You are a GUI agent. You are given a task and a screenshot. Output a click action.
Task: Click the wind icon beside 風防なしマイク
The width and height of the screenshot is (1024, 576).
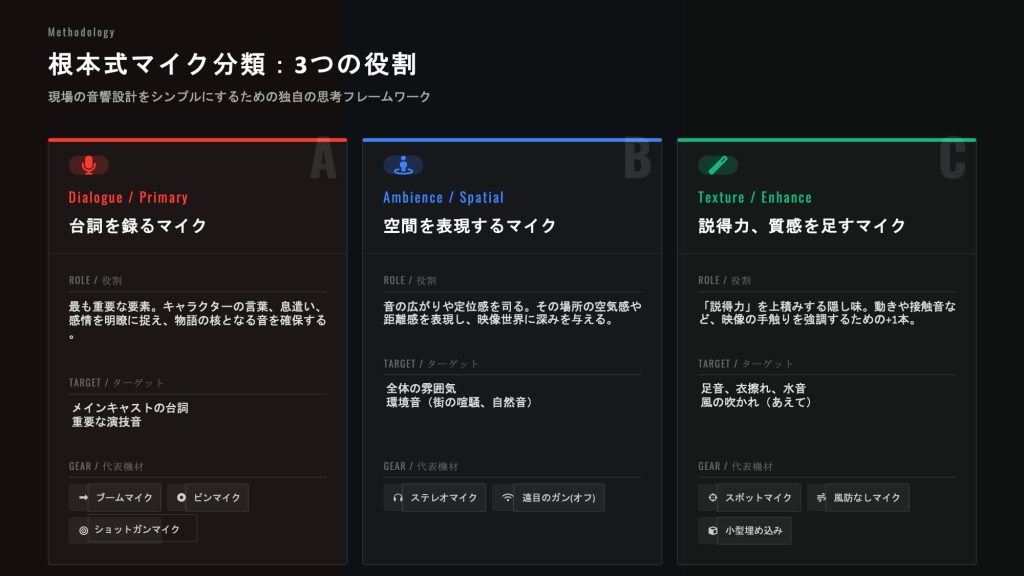point(821,497)
